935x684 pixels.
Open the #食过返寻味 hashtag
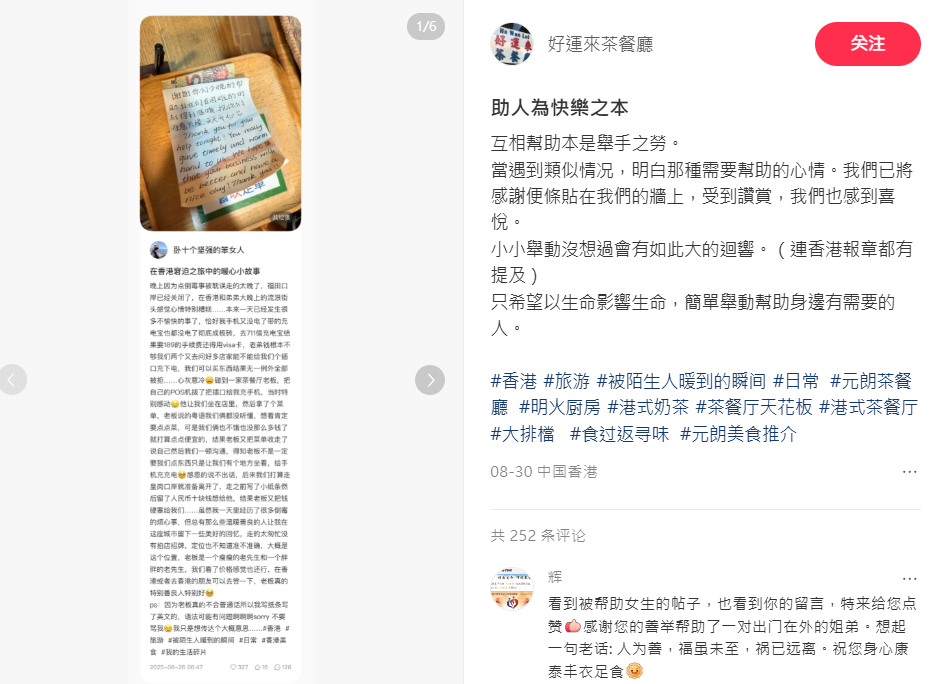620,434
